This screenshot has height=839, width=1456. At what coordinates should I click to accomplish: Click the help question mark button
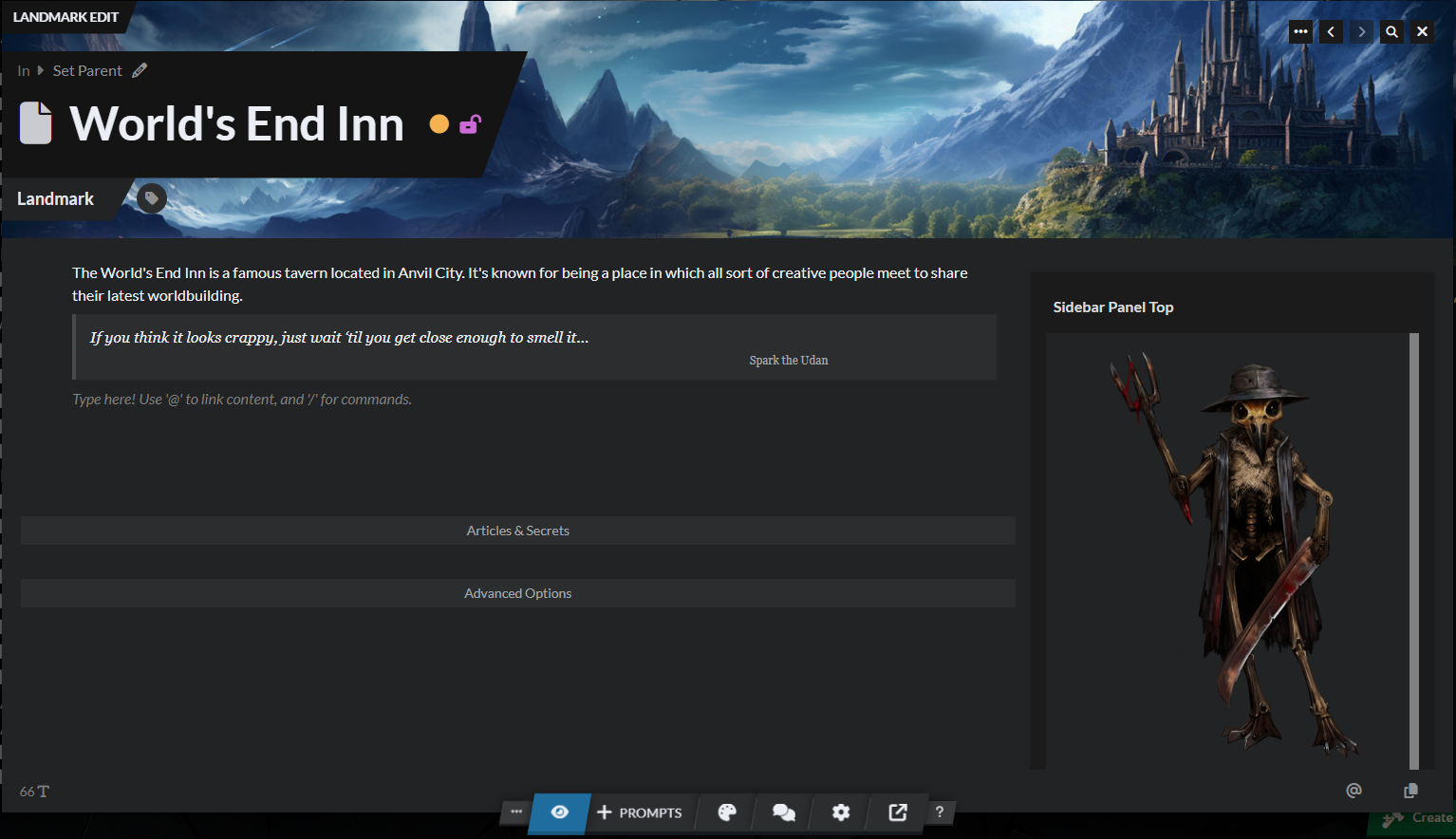point(940,812)
